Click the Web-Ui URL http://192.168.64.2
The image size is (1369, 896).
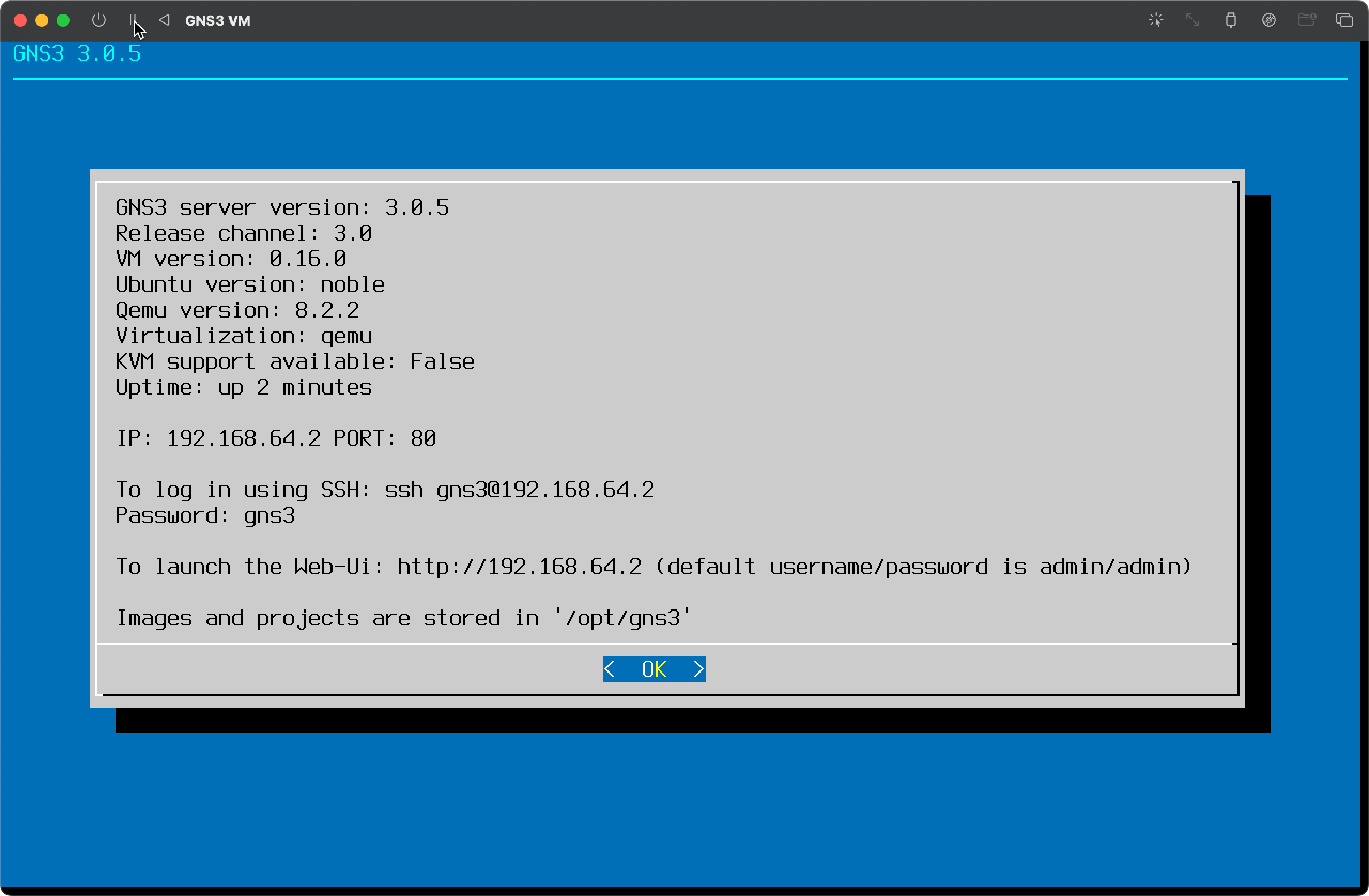click(x=519, y=567)
